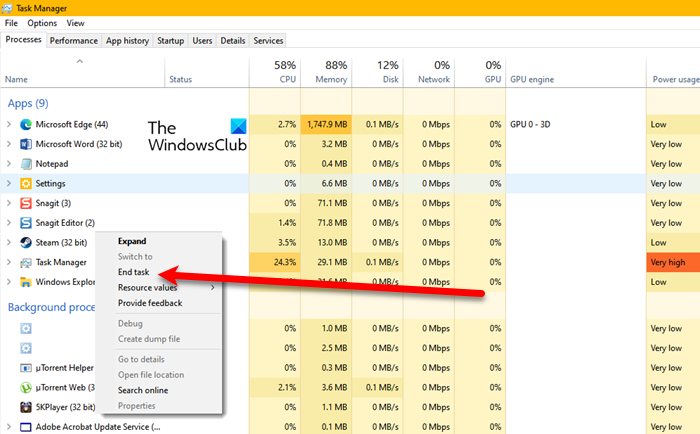The image size is (700, 434).
Task: Click the Steam process icon
Action: pos(26,242)
